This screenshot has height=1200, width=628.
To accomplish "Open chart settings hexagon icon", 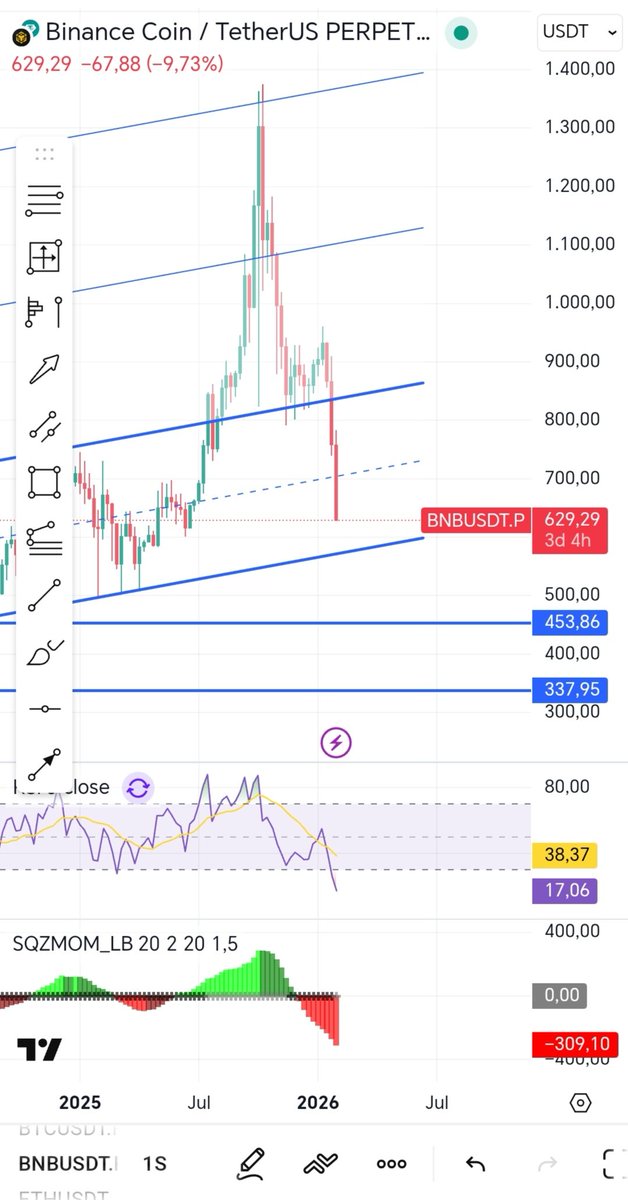I will 581,1103.
